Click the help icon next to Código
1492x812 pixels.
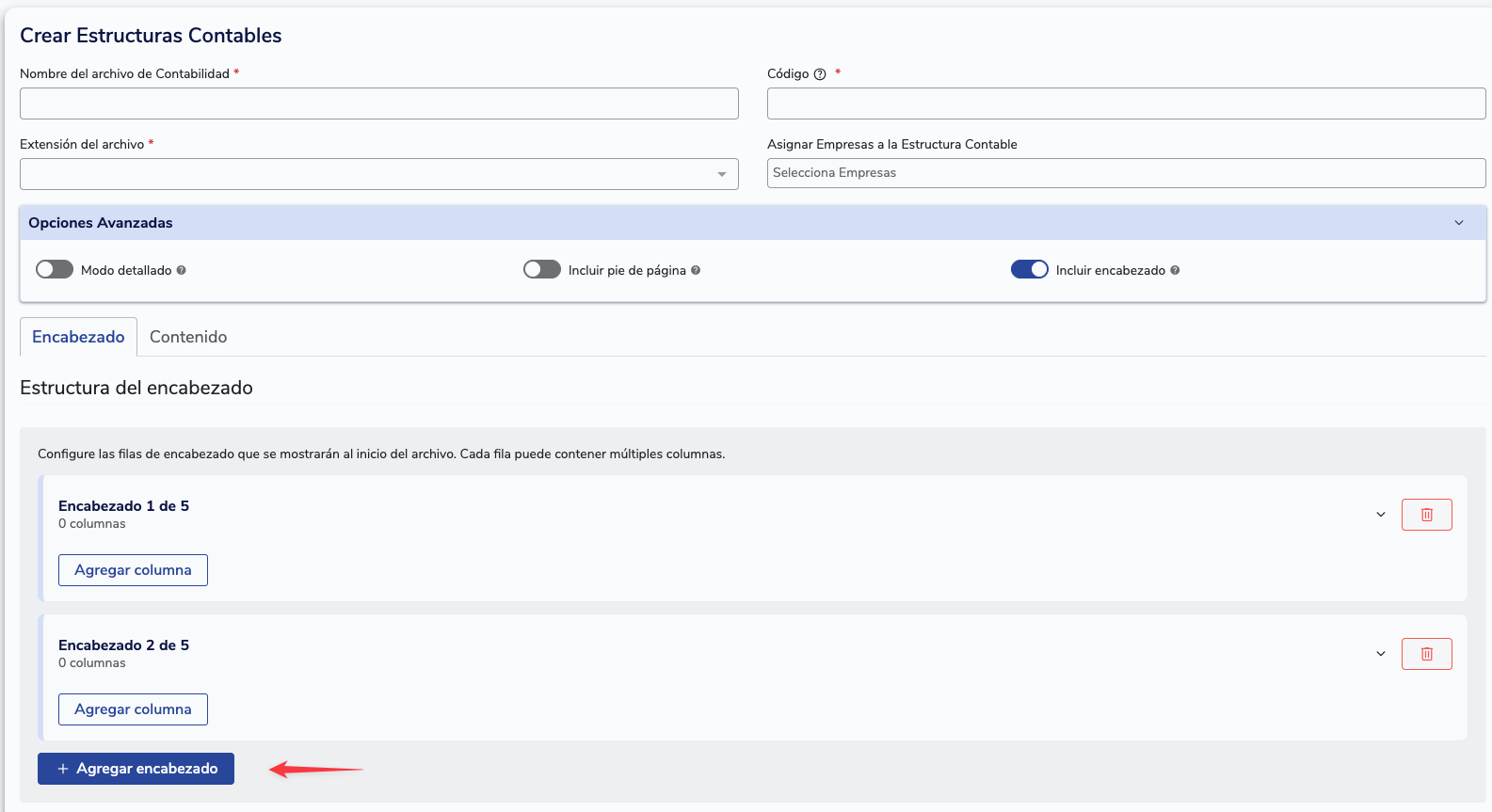click(x=820, y=74)
